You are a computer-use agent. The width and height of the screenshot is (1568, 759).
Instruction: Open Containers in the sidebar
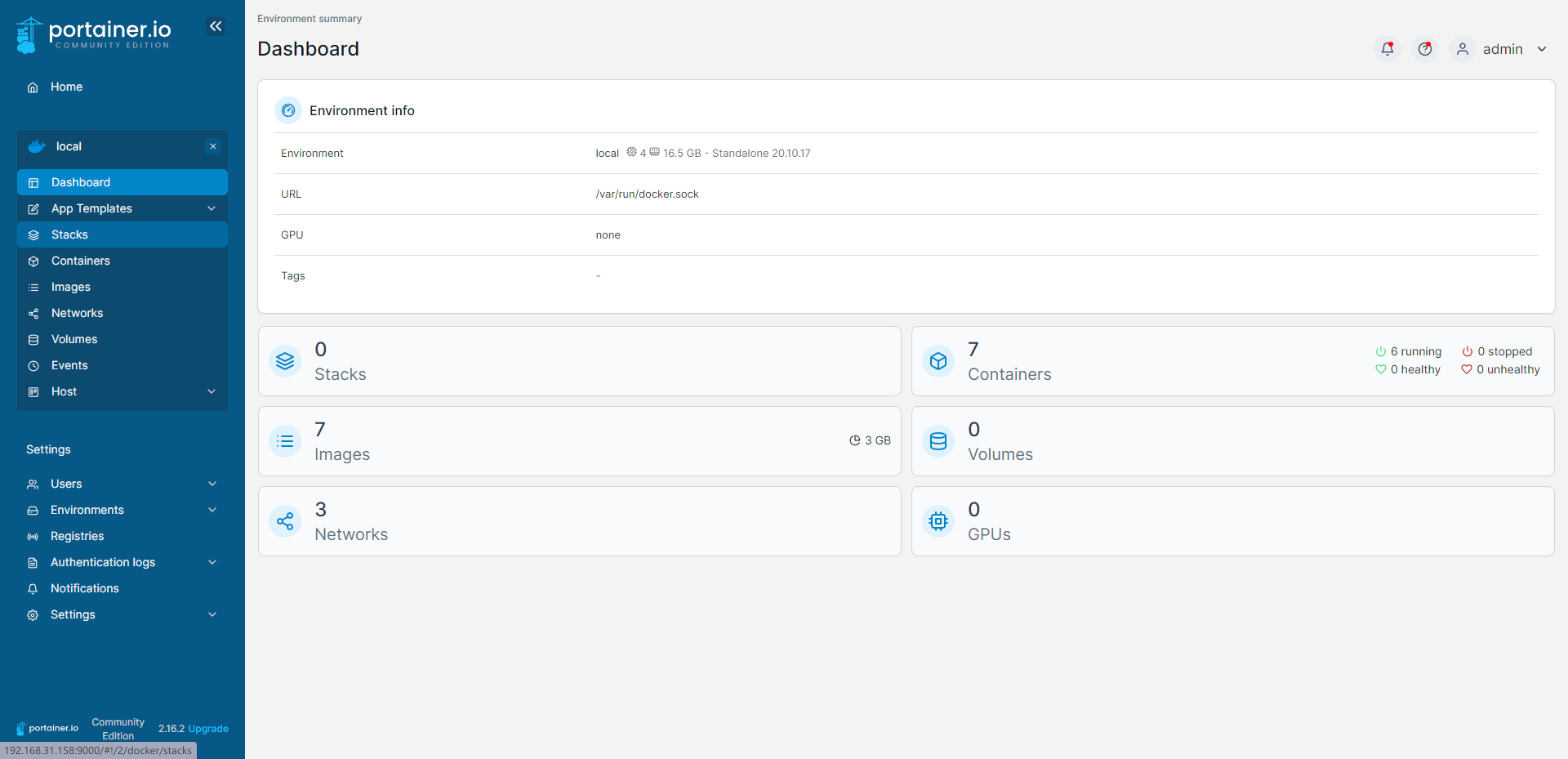pos(122,261)
